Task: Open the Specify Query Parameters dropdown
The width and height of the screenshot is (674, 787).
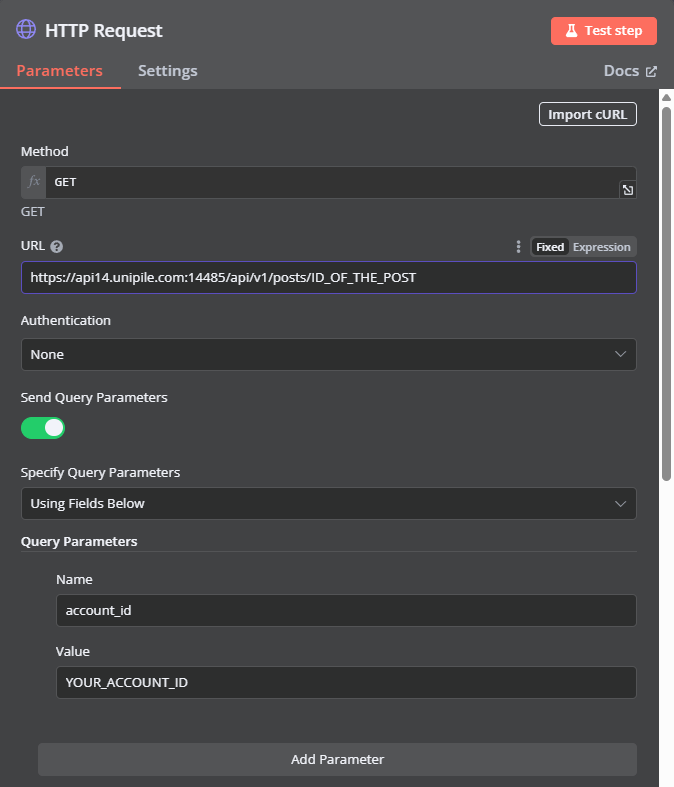Action: click(x=329, y=503)
